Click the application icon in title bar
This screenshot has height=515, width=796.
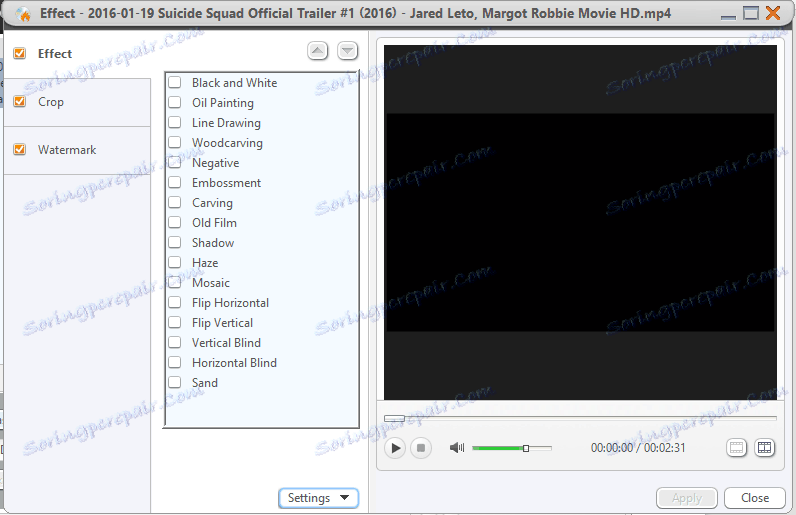[x=22, y=14]
